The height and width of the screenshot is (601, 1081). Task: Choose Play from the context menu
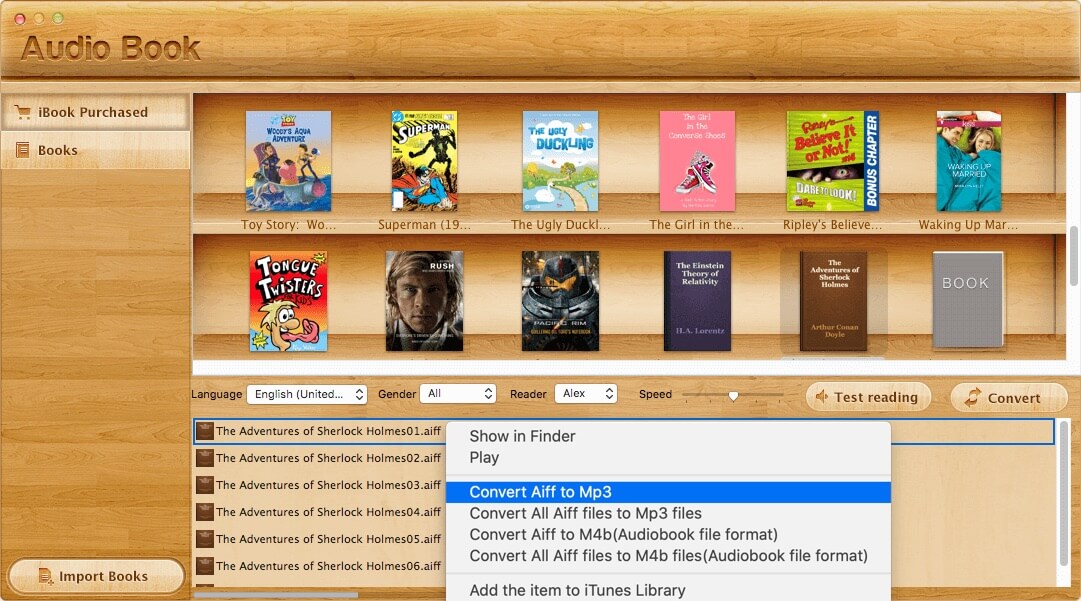[668, 457]
